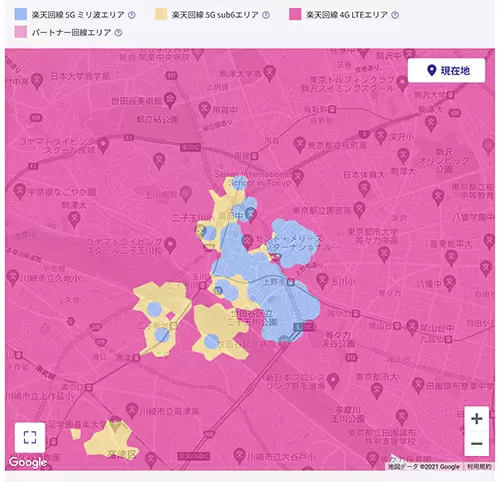The width and height of the screenshot is (500, 482).
Task: Select the 八幡中 school marker
Action: [449, 283]
